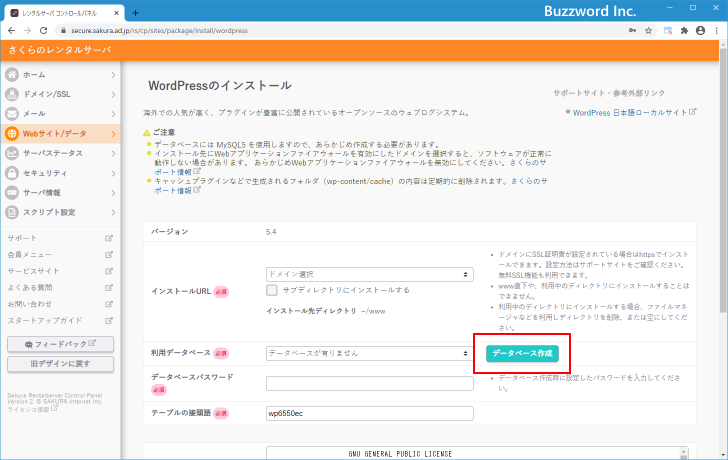Screen dimensions: 728x460
Task: Open the よくある質問 sidebar link
Action: pos(30,288)
